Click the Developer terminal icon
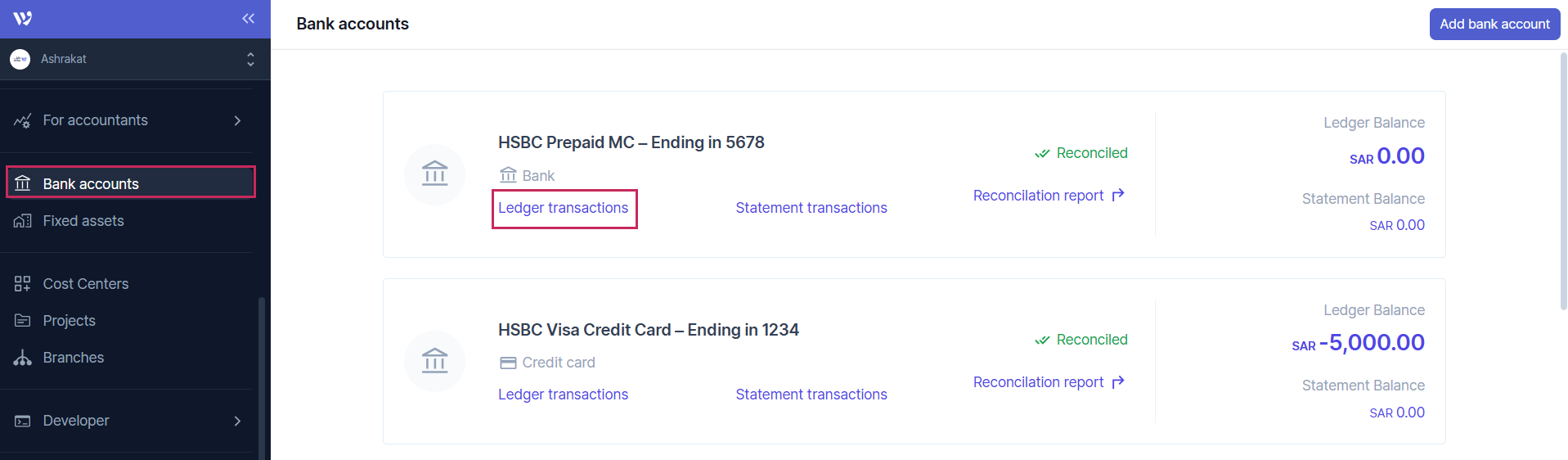 tap(23, 421)
